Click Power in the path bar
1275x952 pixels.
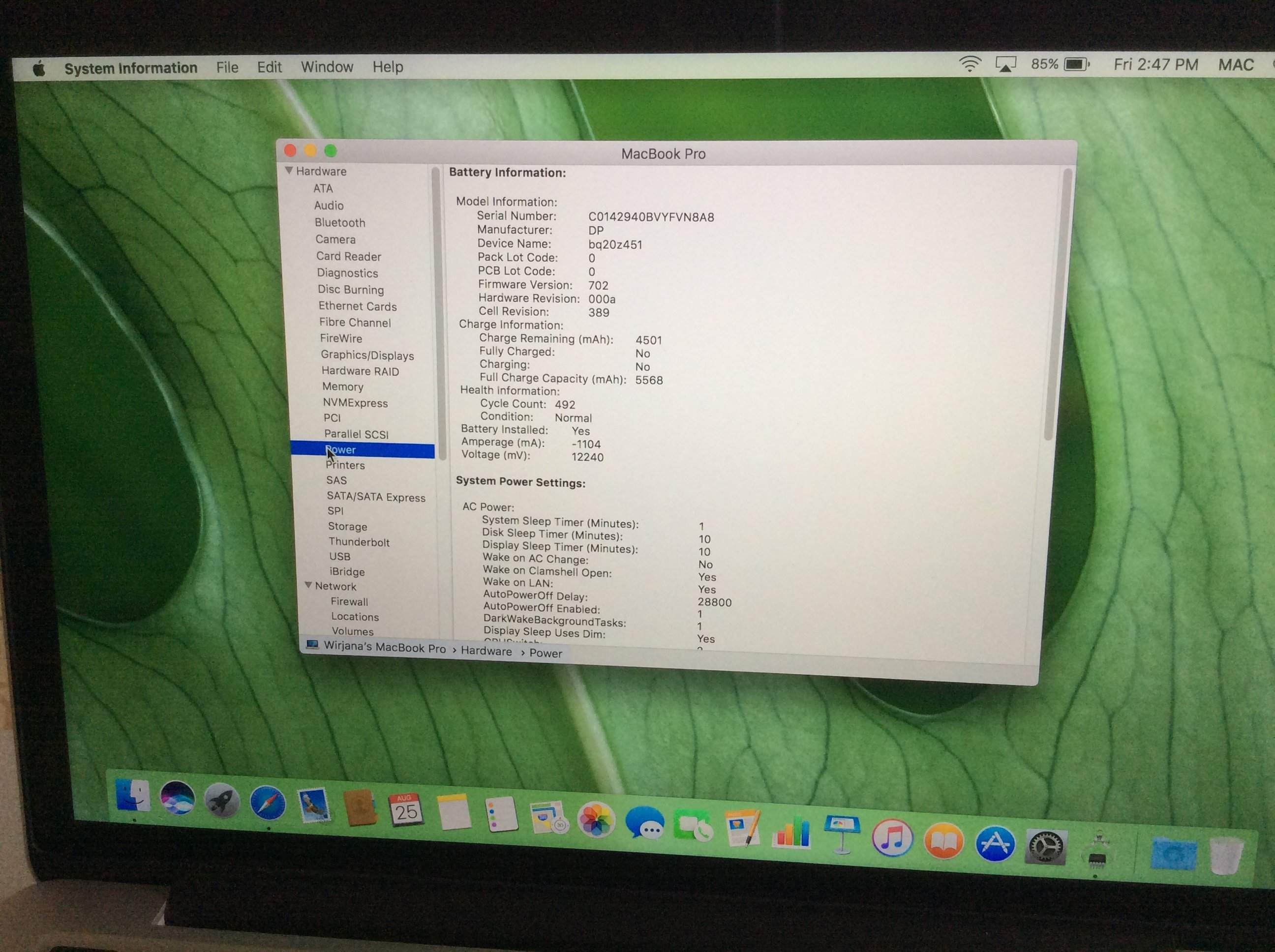[x=546, y=654]
